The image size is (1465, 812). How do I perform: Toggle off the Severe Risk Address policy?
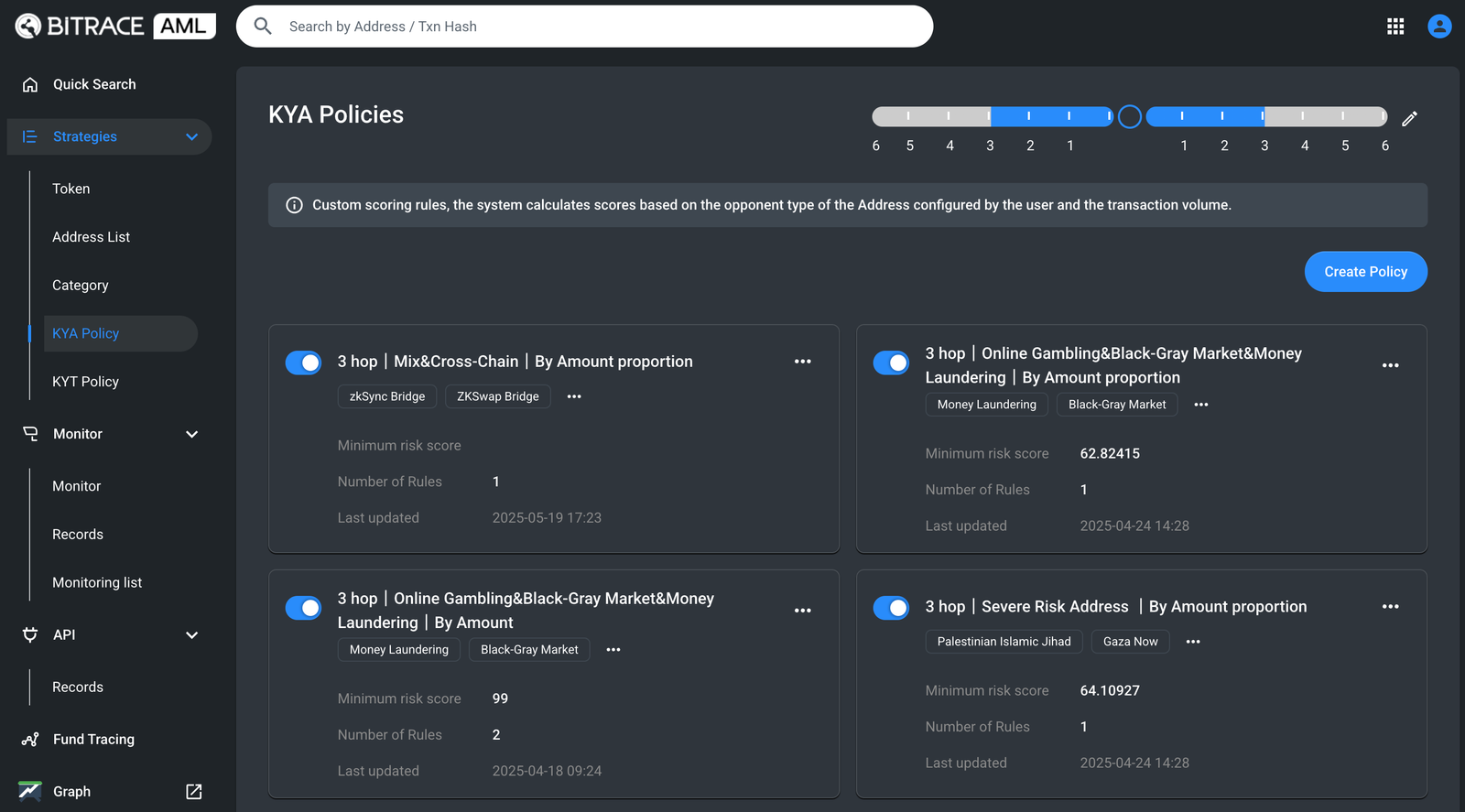pos(891,608)
